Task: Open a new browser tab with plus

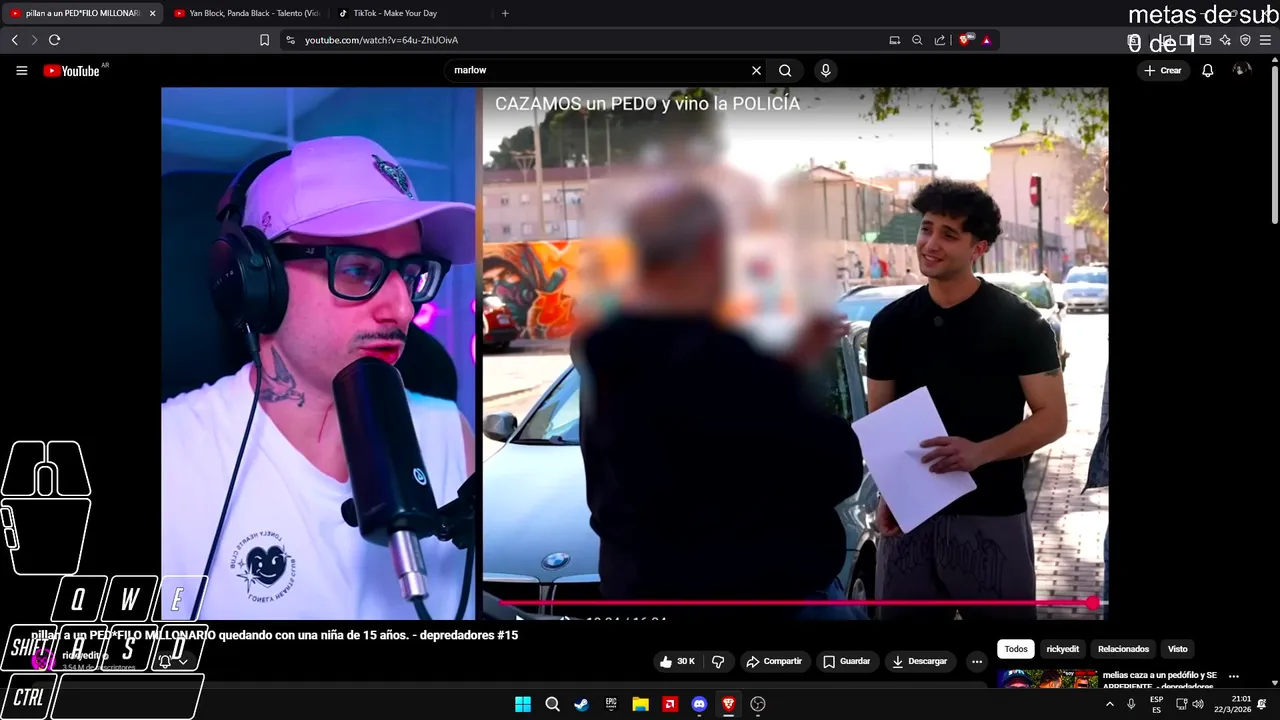Action: click(x=505, y=13)
